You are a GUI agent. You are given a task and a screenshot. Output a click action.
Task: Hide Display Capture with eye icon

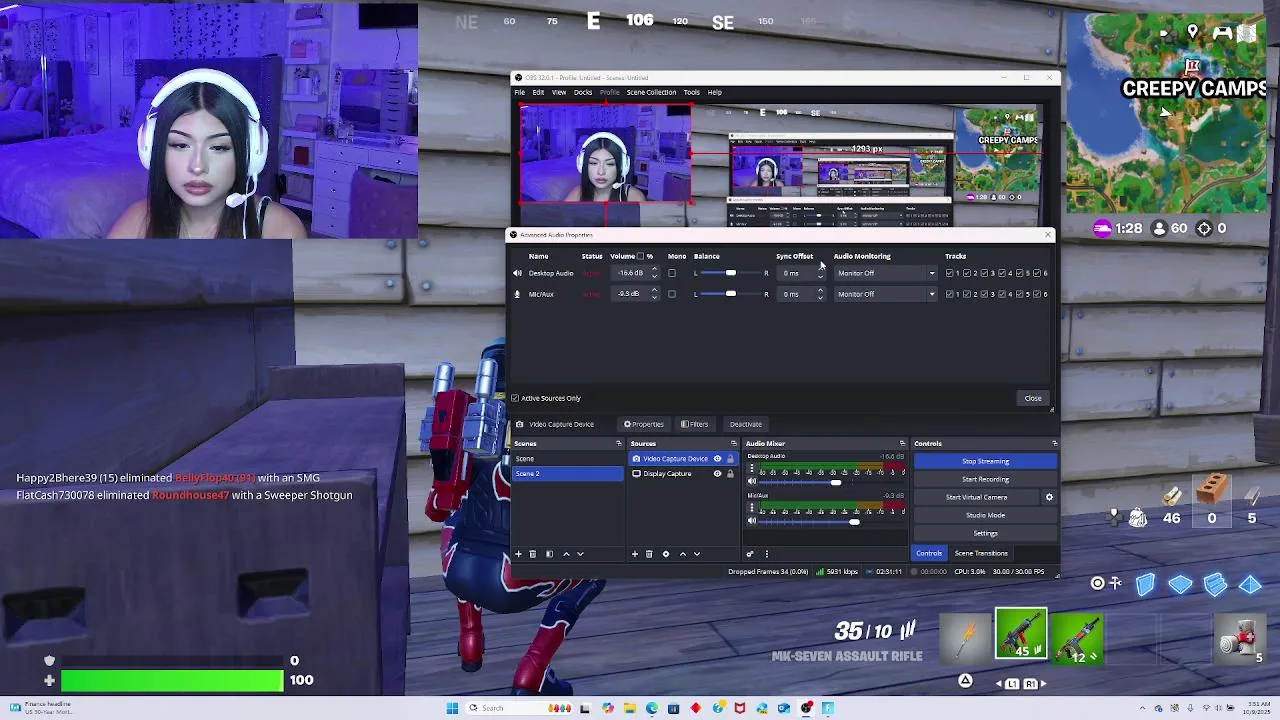[x=717, y=474]
